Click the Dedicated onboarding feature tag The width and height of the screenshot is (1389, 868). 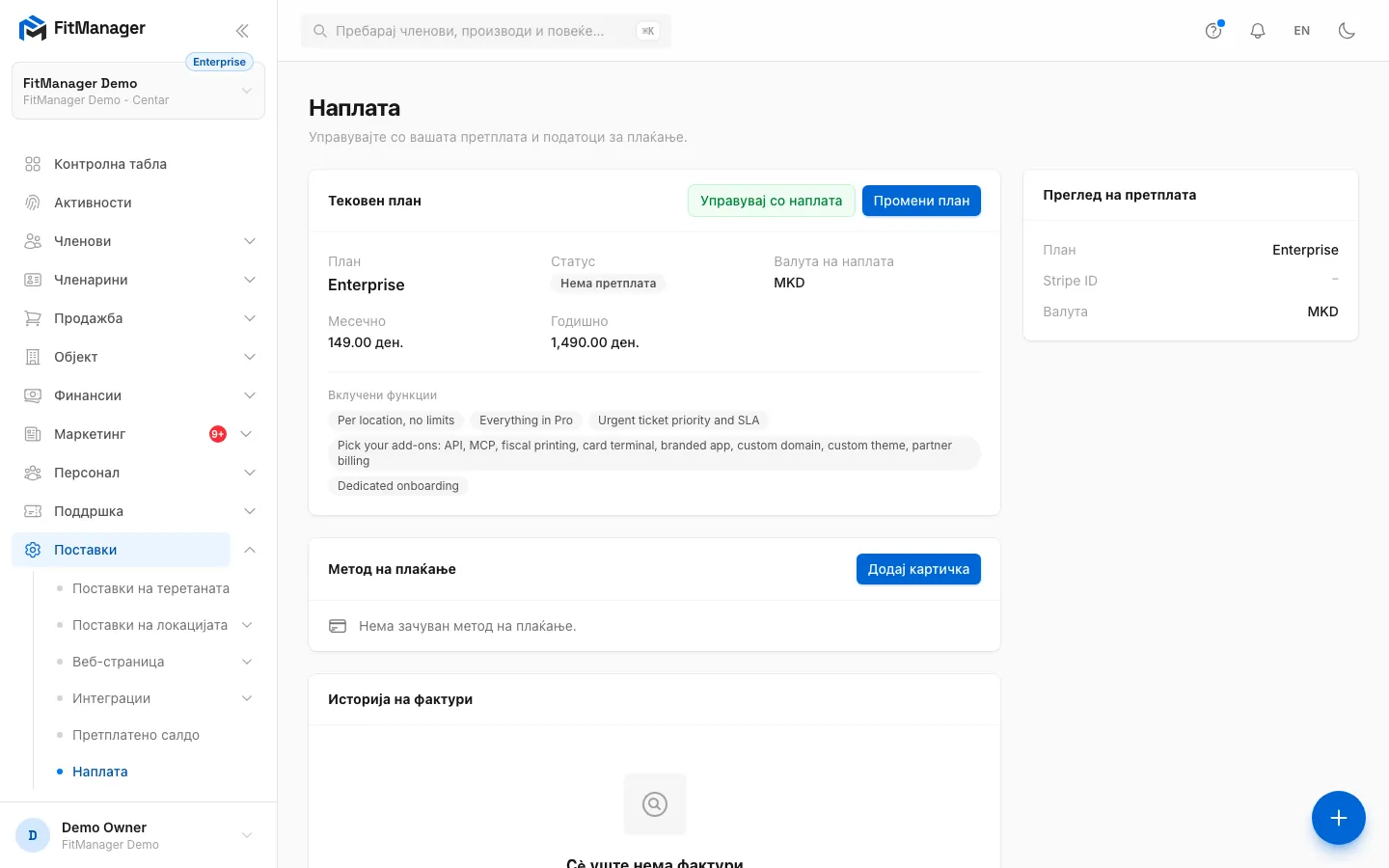[398, 486]
